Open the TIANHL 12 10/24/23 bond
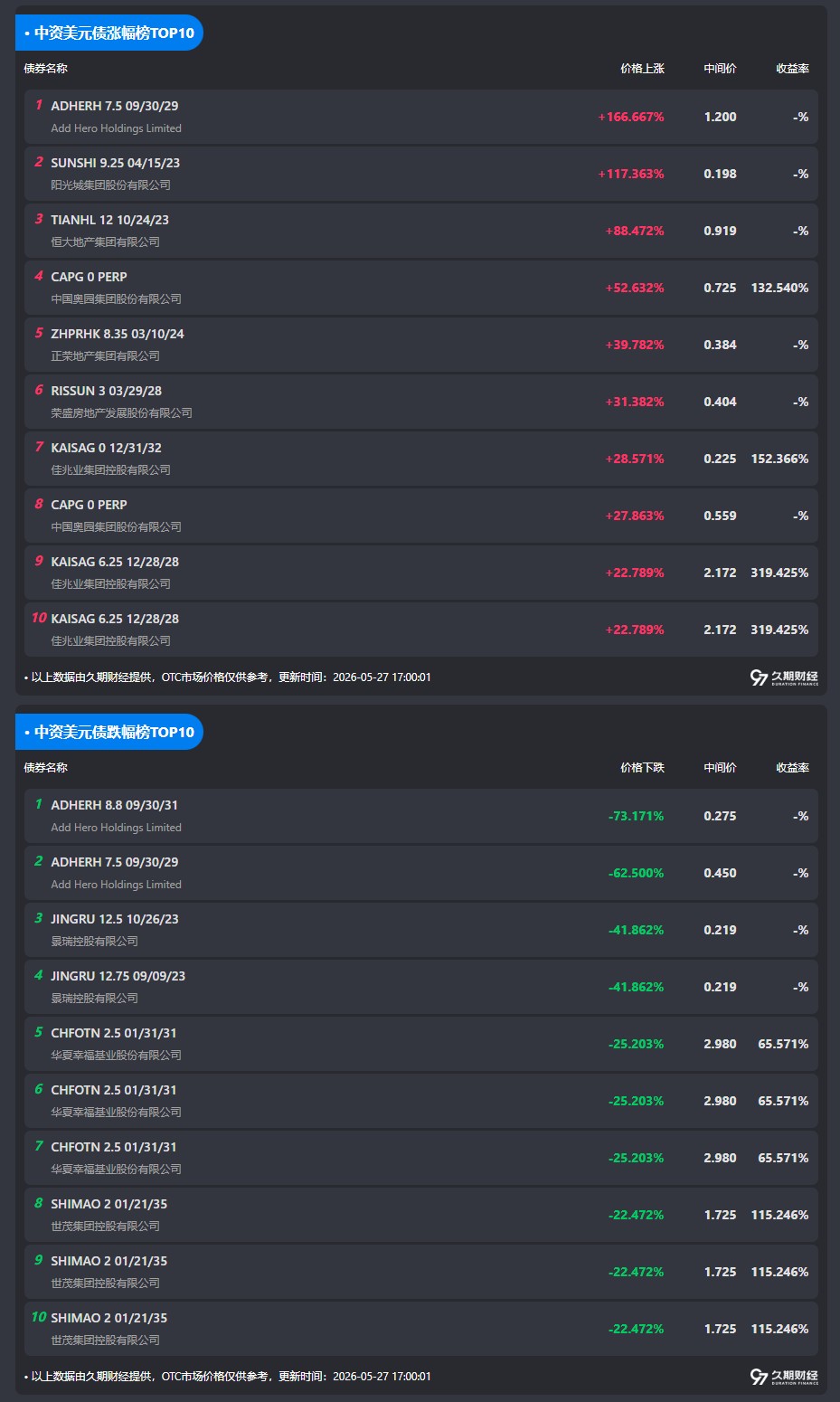 pyautogui.click(x=110, y=220)
